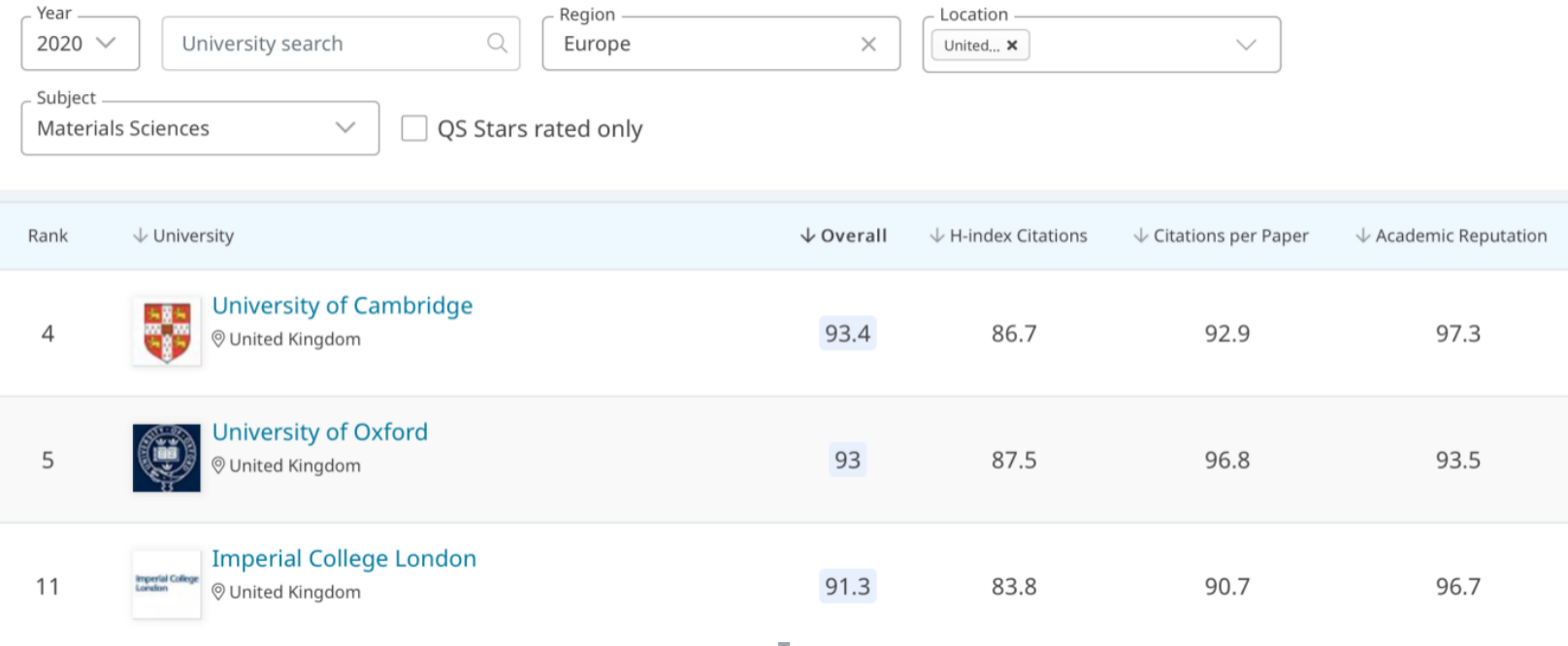Click the Imperial College London logo
1568x646 pixels.
(167, 584)
